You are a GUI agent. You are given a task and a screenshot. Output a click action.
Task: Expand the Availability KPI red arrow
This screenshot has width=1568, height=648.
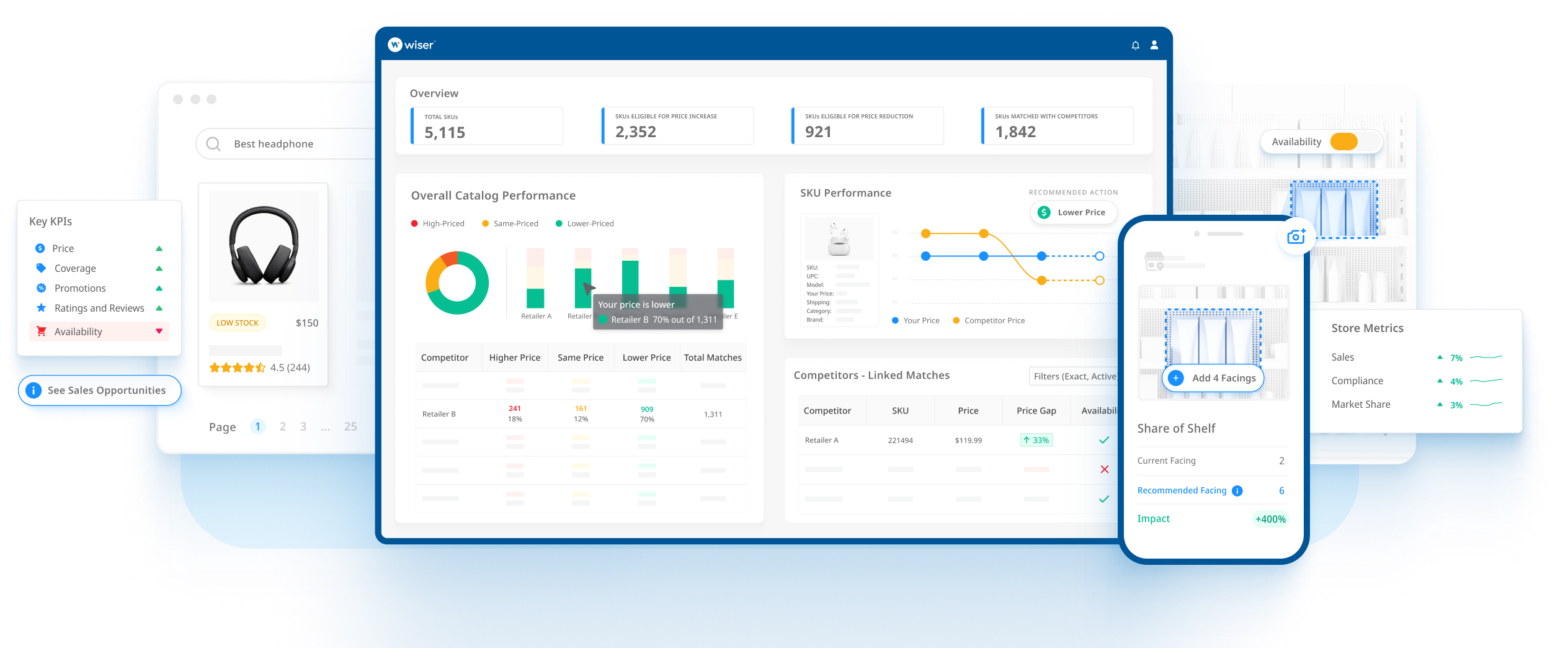point(159,331)
